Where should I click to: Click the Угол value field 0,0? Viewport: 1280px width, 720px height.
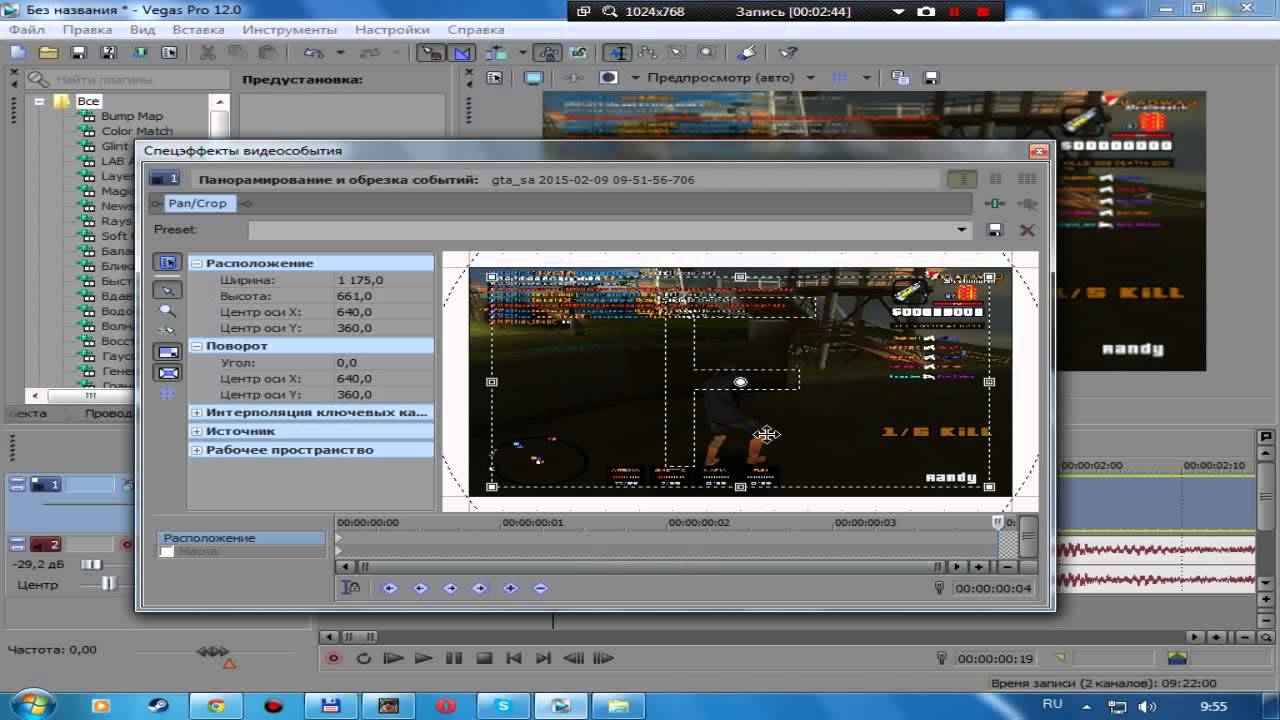384,363
